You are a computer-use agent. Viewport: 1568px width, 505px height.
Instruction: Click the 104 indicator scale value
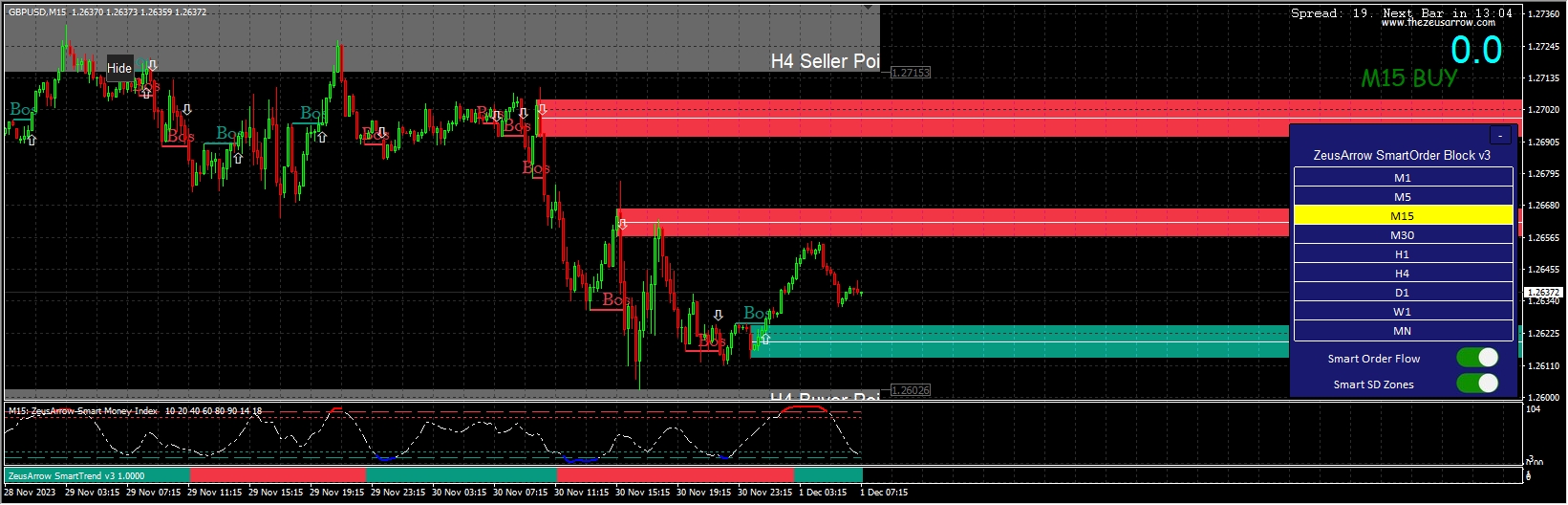1533,409
